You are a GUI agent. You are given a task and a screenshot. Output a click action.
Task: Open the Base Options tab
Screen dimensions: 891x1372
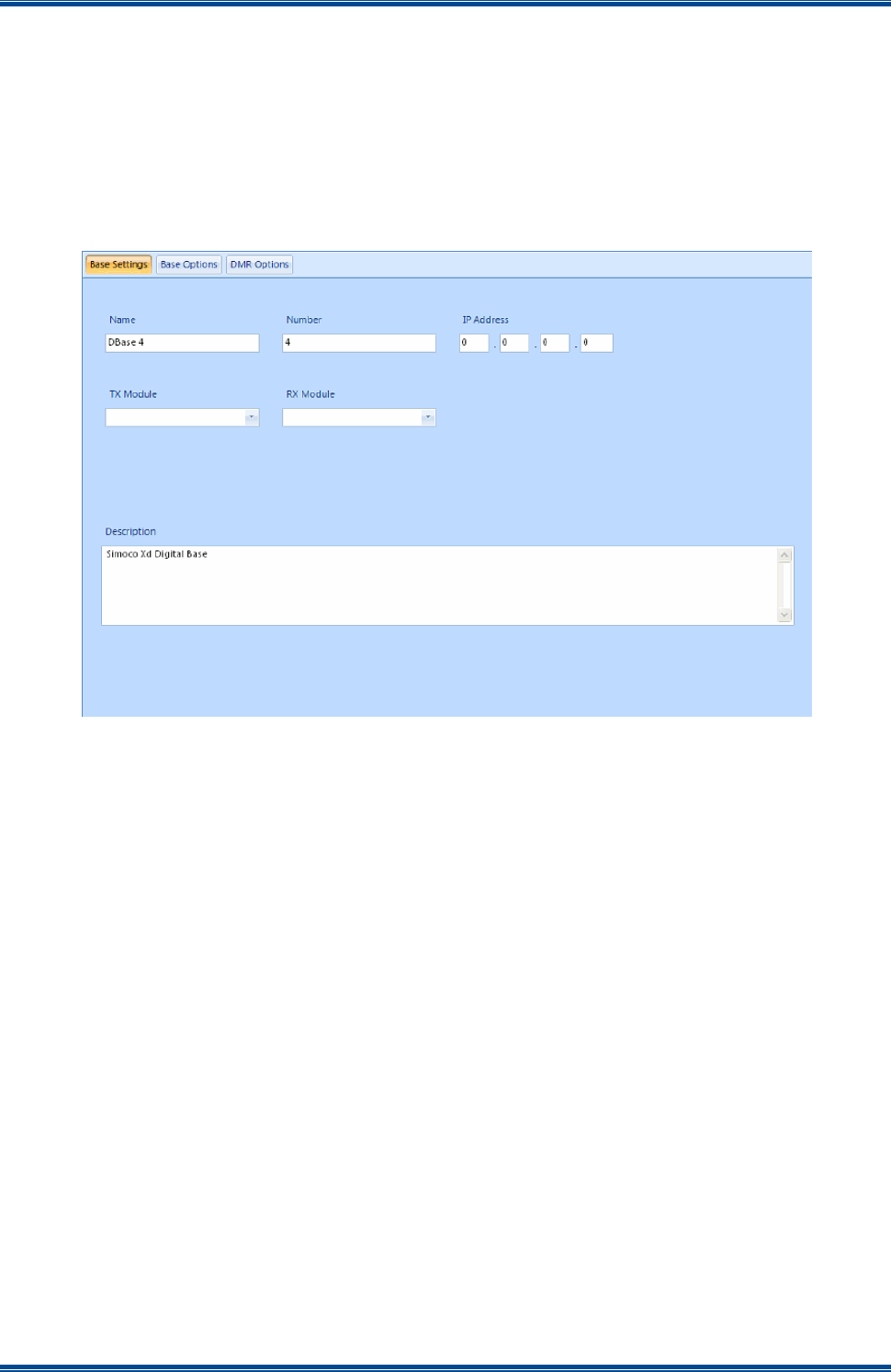tap(189, 265)
